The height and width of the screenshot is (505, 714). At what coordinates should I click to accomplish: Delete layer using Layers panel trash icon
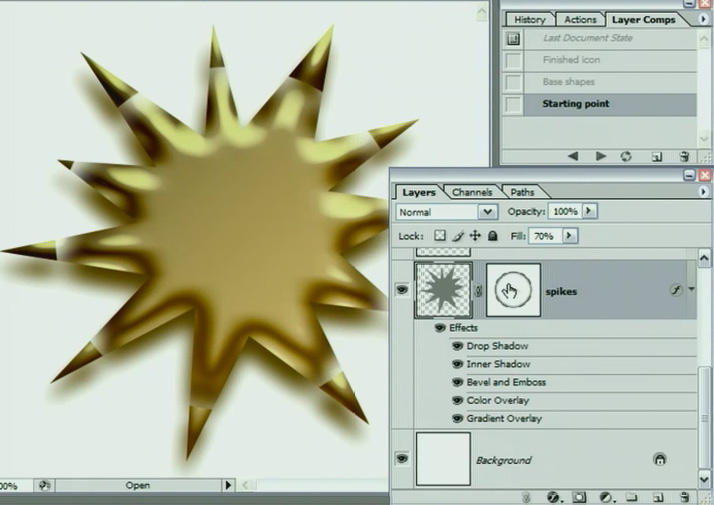coord(684,497)
